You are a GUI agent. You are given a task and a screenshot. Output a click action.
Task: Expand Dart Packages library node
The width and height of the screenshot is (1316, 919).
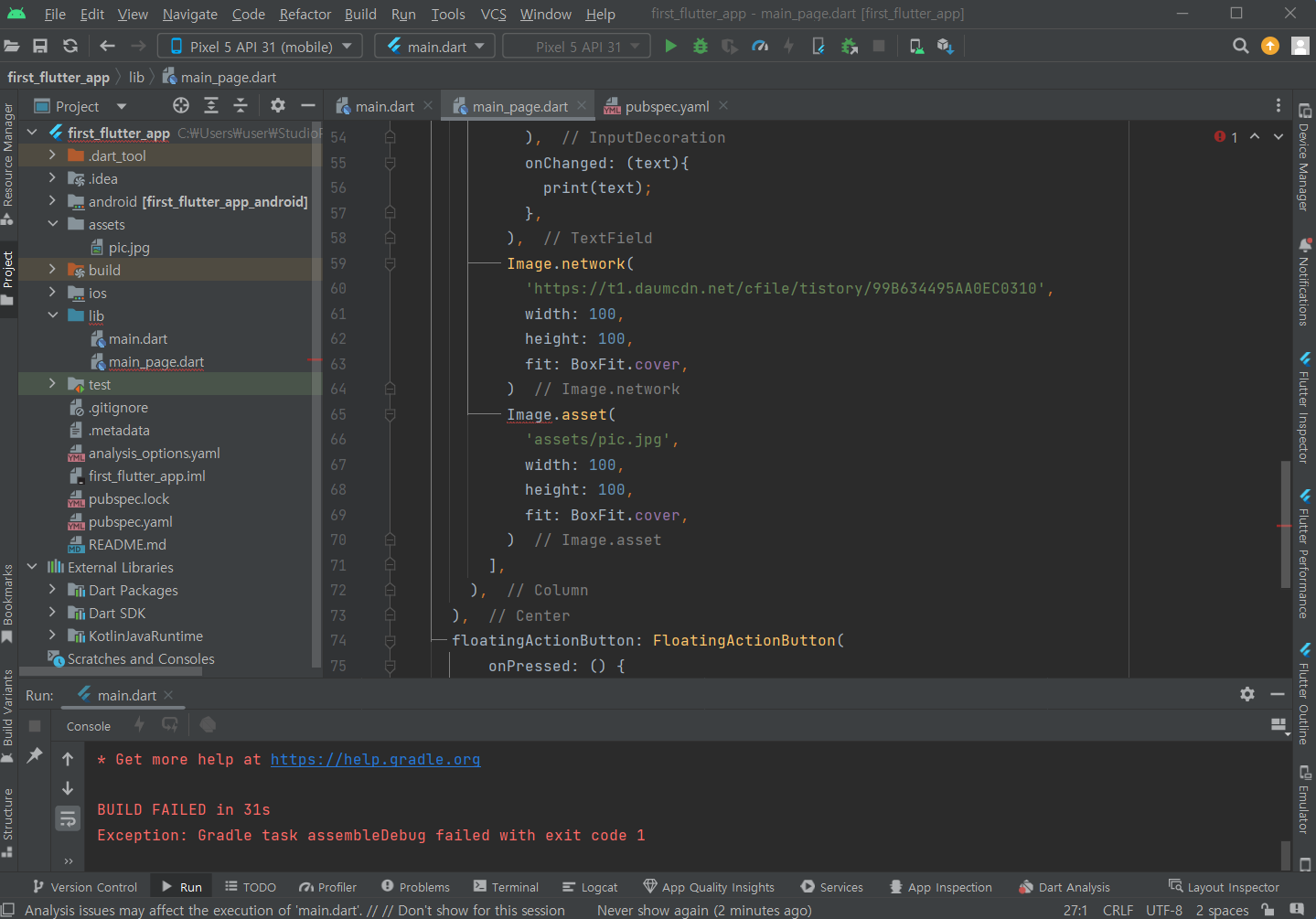tap(52, 590)
